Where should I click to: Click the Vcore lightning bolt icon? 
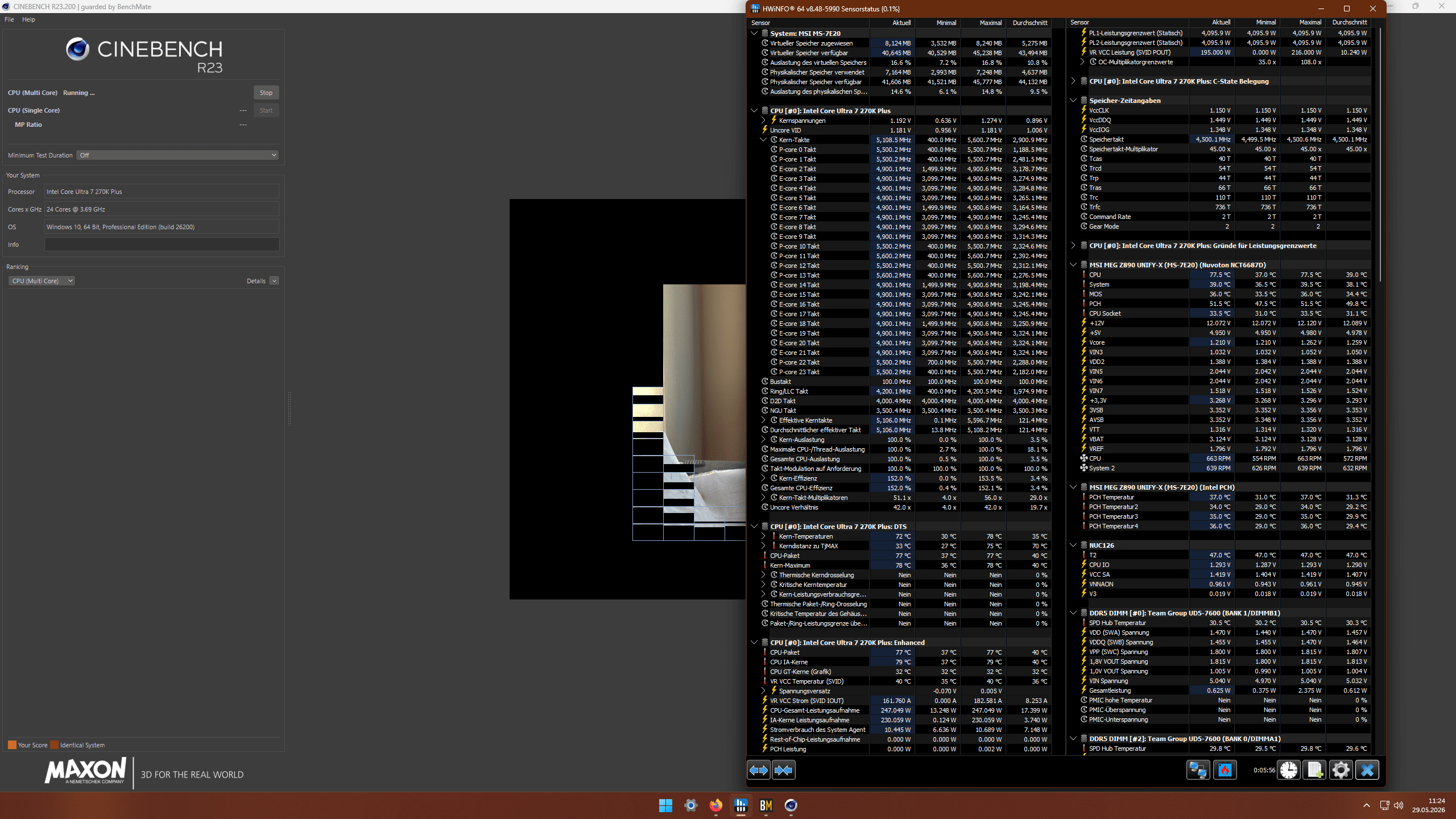(1083, 342)
